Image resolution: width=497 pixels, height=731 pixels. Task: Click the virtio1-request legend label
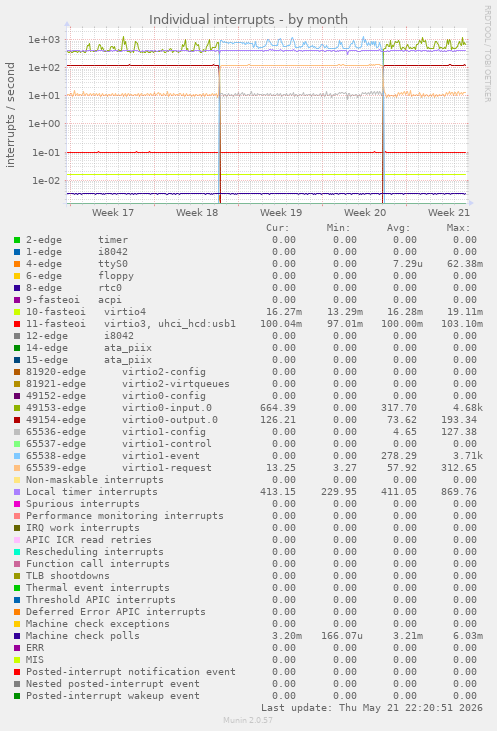coord(166,468)
